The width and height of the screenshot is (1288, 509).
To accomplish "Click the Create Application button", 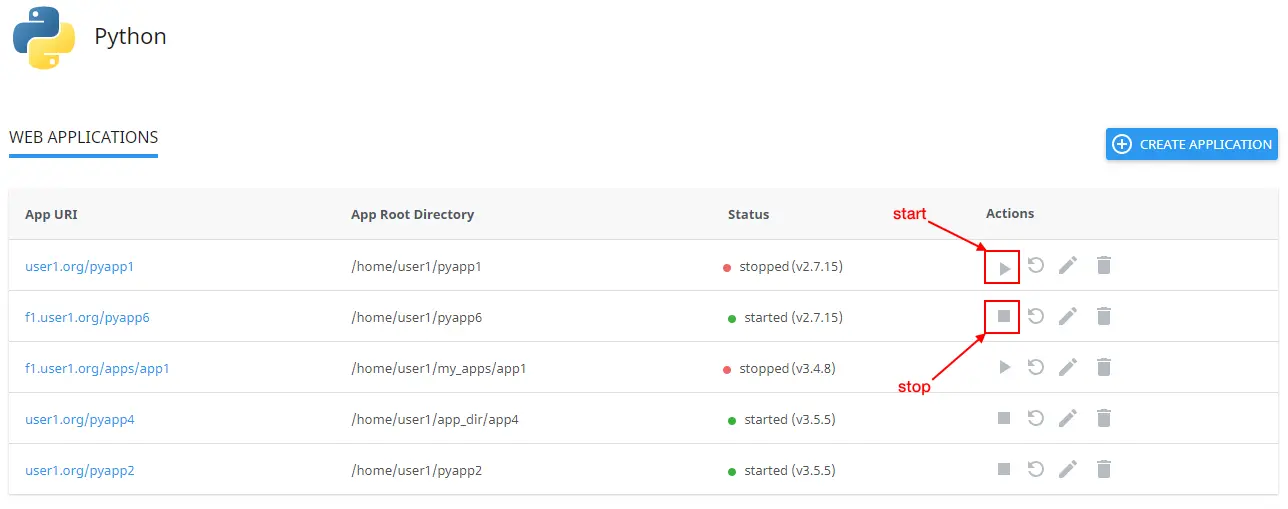I will pyautogui.click(x=1191, y=144).
